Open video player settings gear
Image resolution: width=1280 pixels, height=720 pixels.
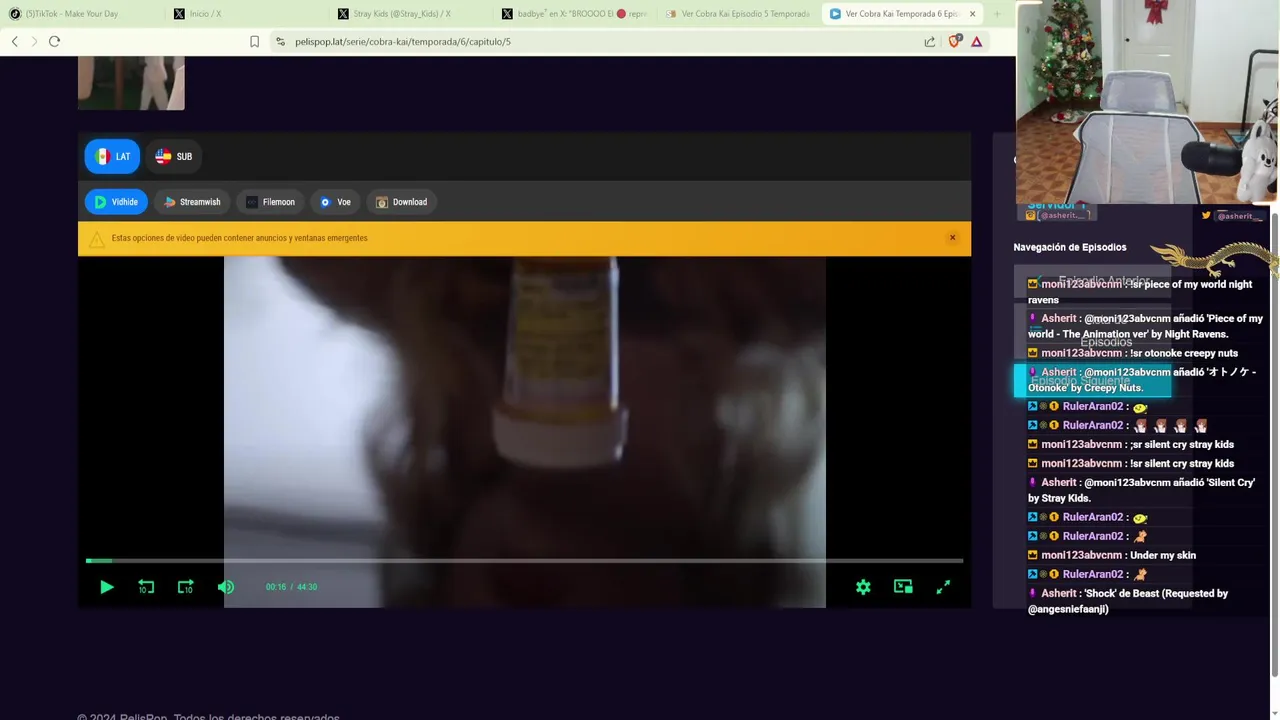[x=863, y=587]
